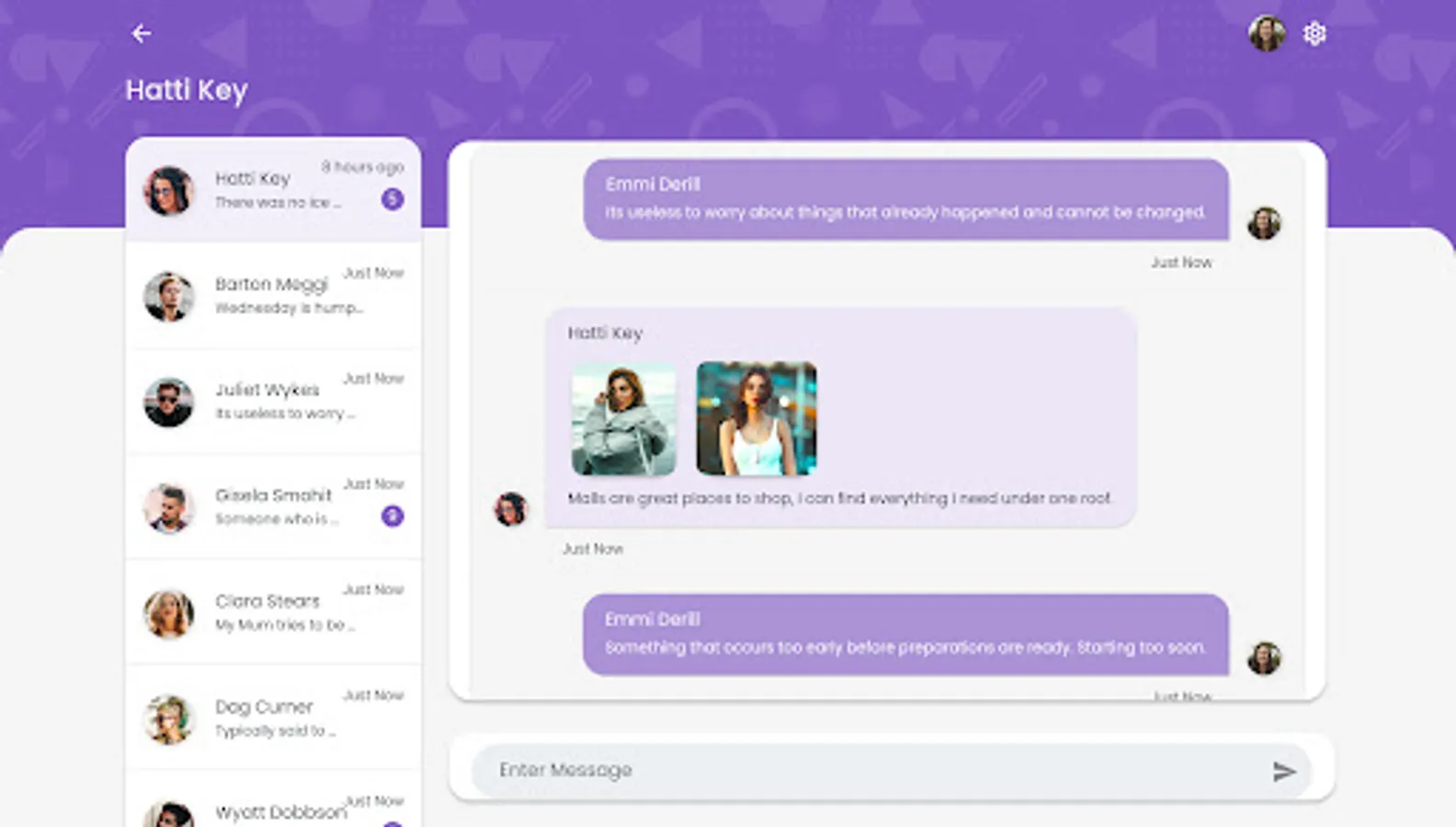Click 'Just Now' under the Malls message

click(593, 549)
